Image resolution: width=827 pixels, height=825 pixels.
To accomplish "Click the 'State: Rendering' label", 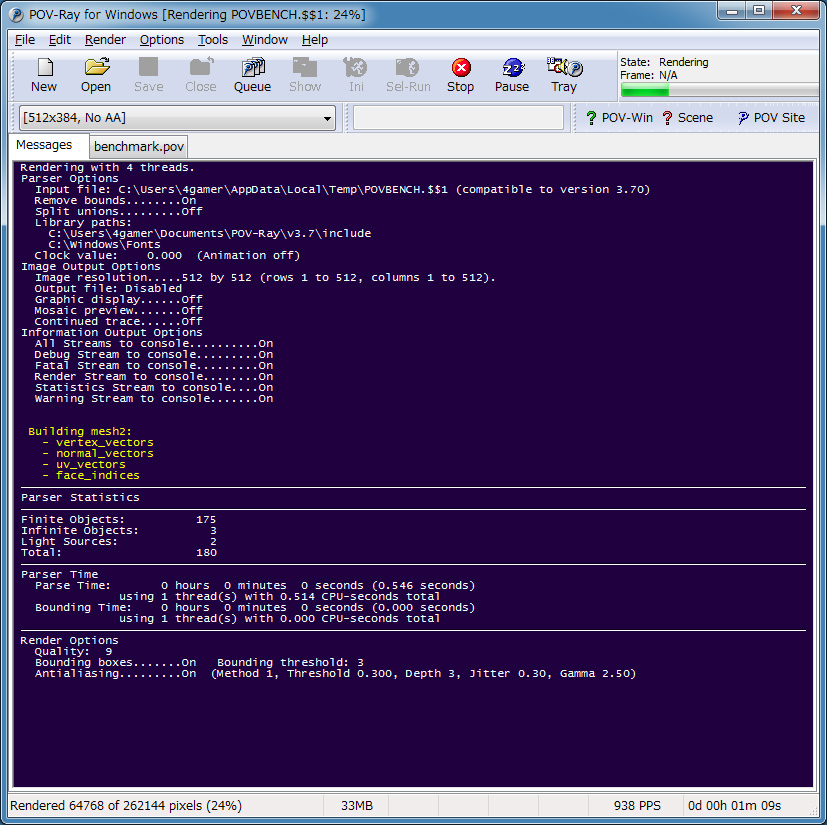I will click(664, 62).
